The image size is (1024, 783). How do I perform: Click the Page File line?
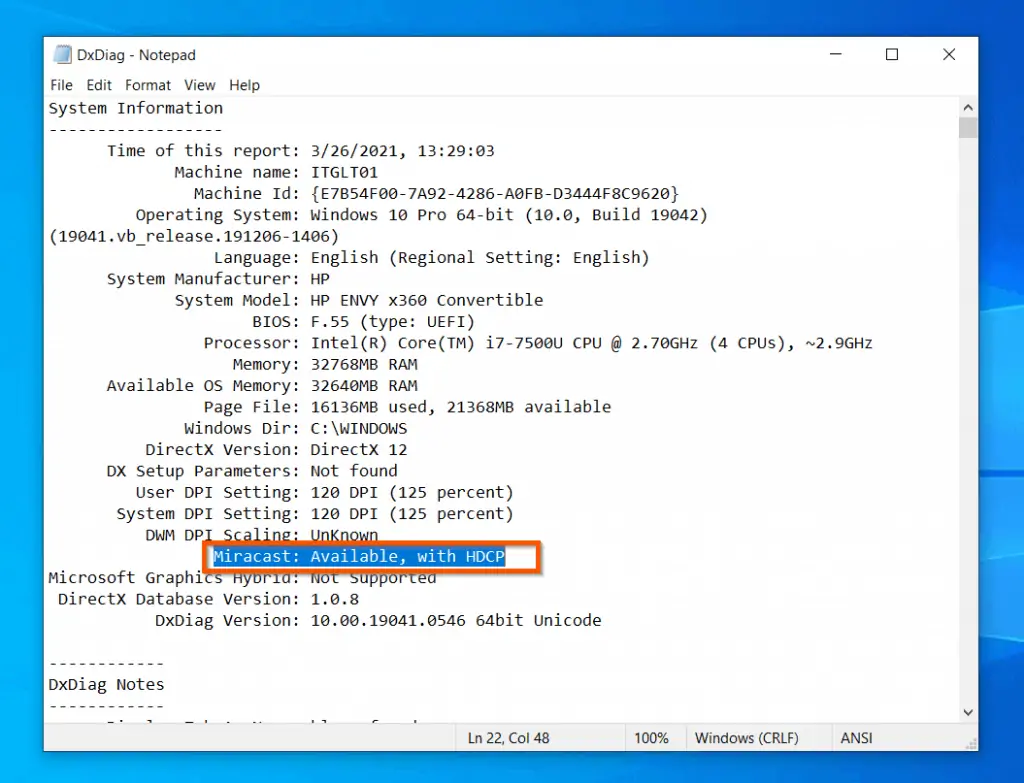[407, 407]
